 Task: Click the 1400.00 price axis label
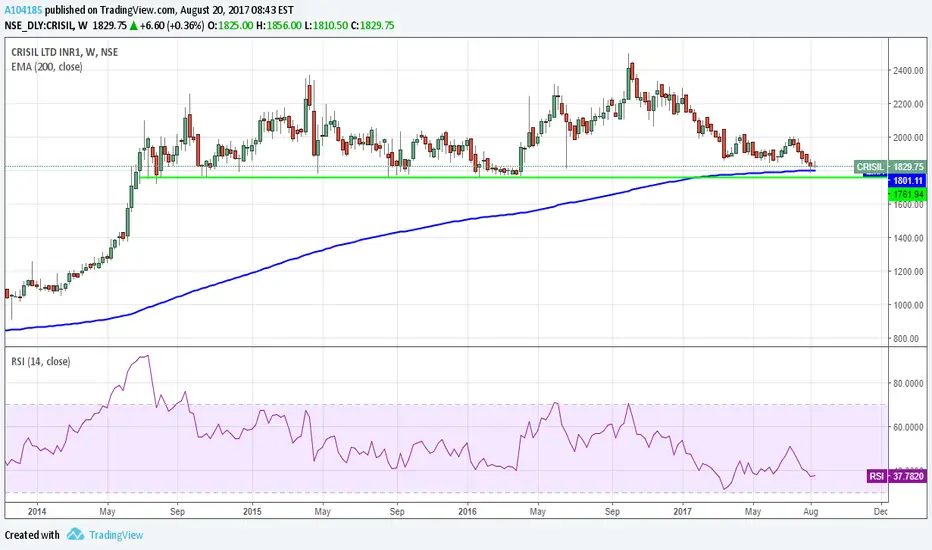click(x=908, y=238)
